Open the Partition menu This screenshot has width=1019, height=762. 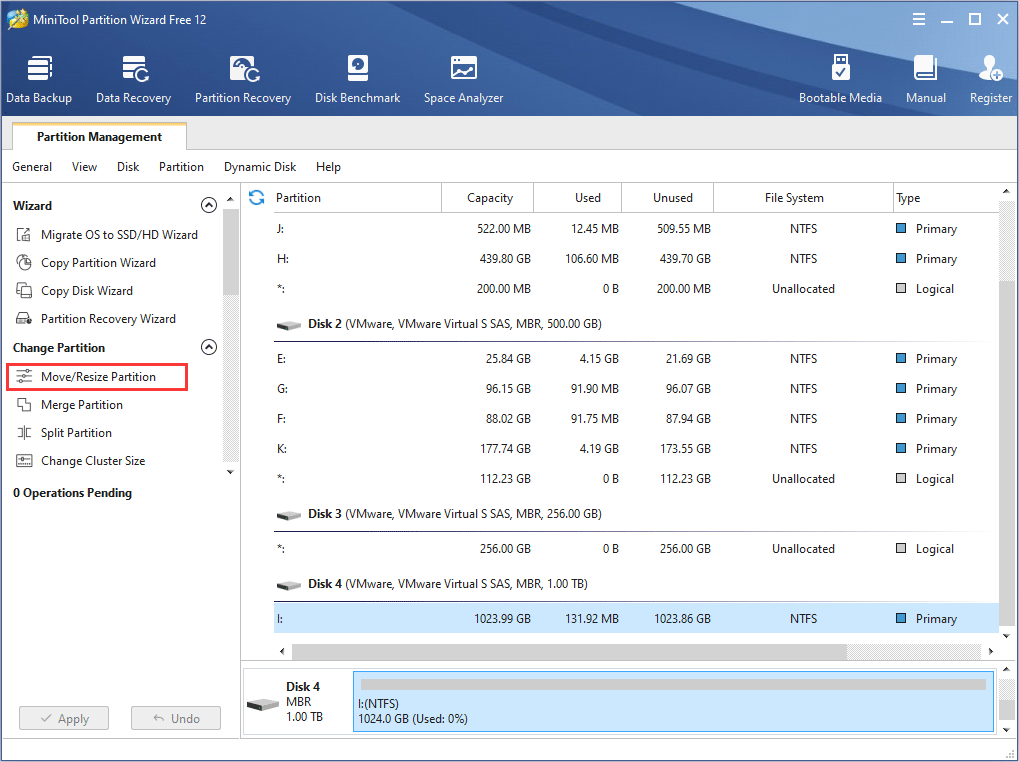pyautogui.click(x=181, y=167)
